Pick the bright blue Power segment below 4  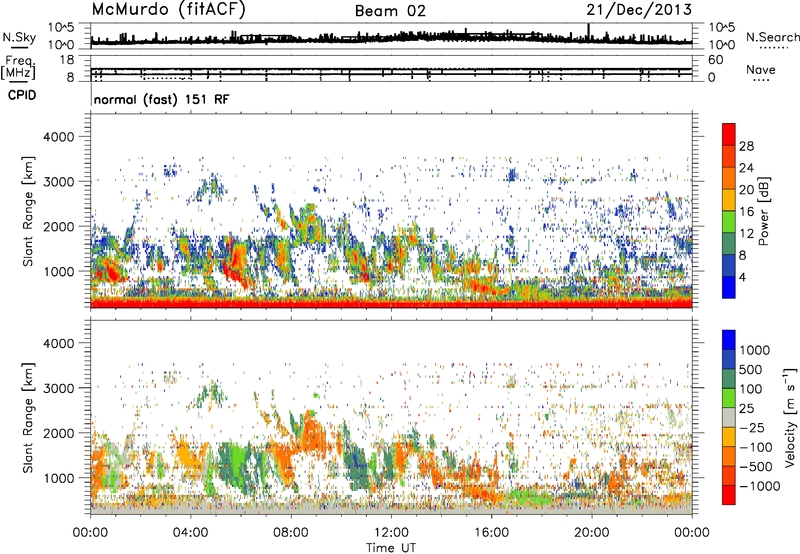point(729,287)
